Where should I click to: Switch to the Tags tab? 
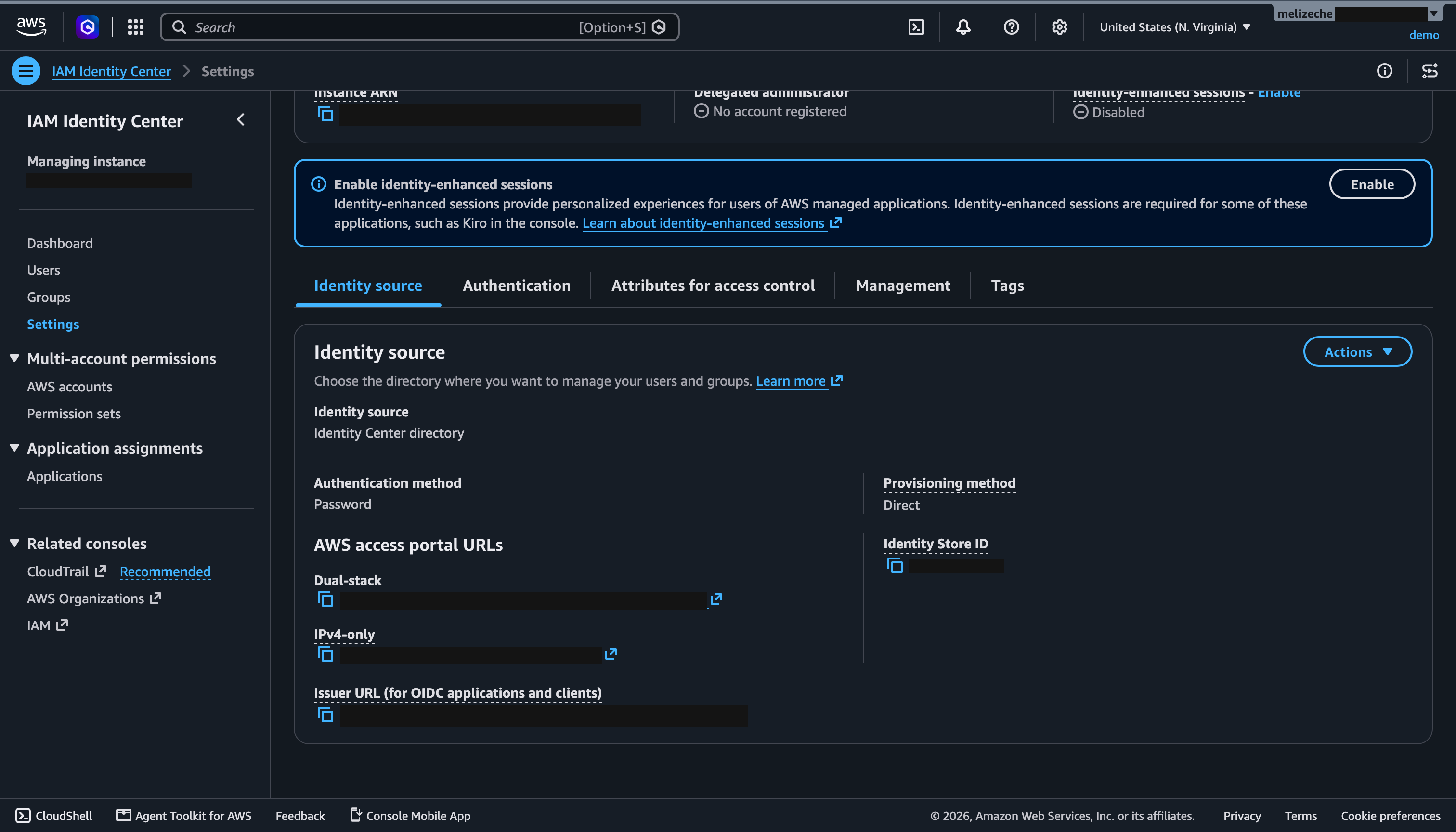(x=1007, y=285)
